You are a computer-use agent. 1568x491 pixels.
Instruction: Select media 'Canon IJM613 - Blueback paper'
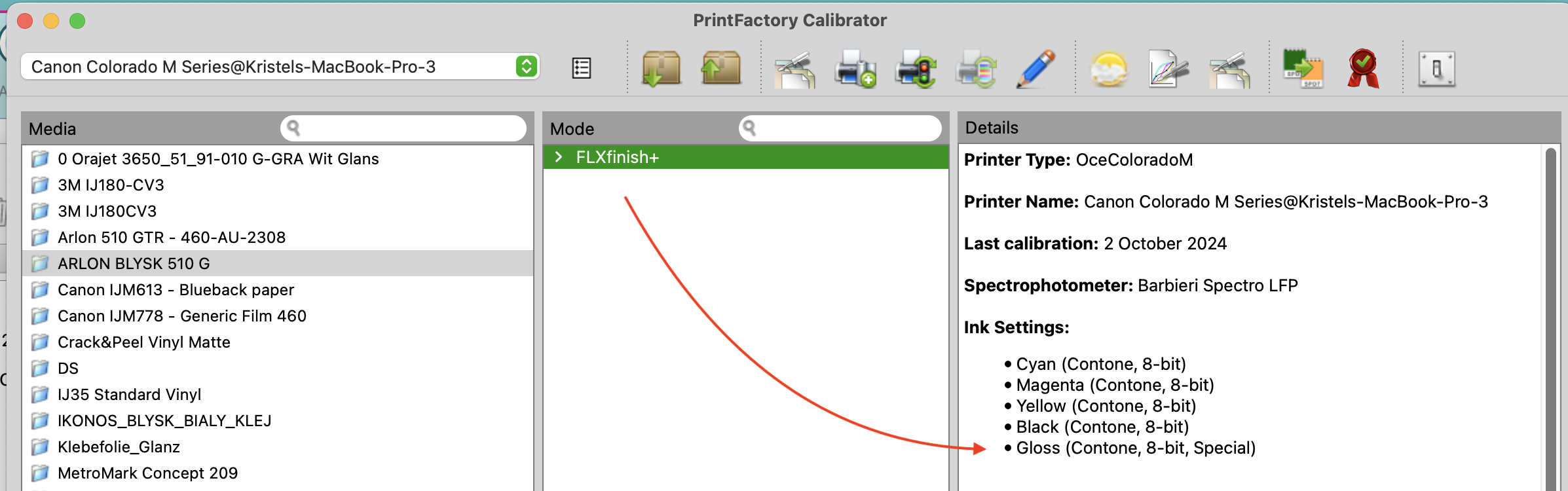[278, 289]
